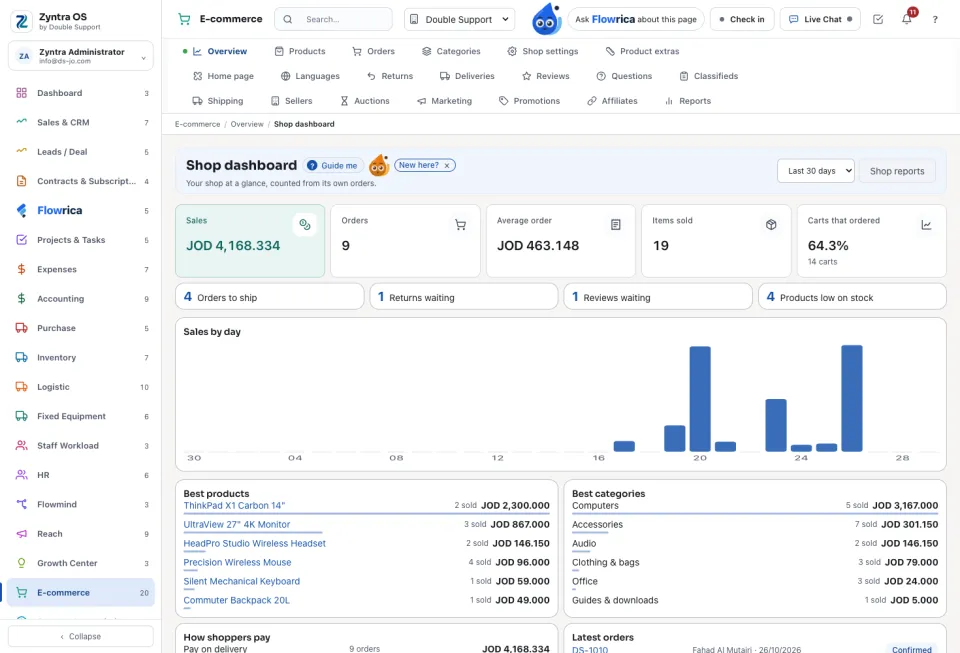Click the Sales card coins icon
Screen dimensions: 960x653
coord(305,225)
